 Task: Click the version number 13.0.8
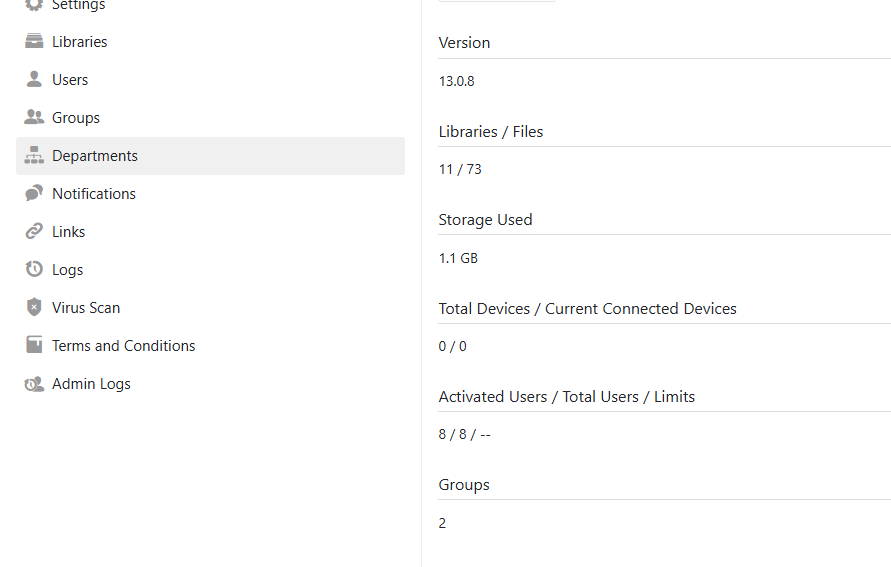[456, 81]
